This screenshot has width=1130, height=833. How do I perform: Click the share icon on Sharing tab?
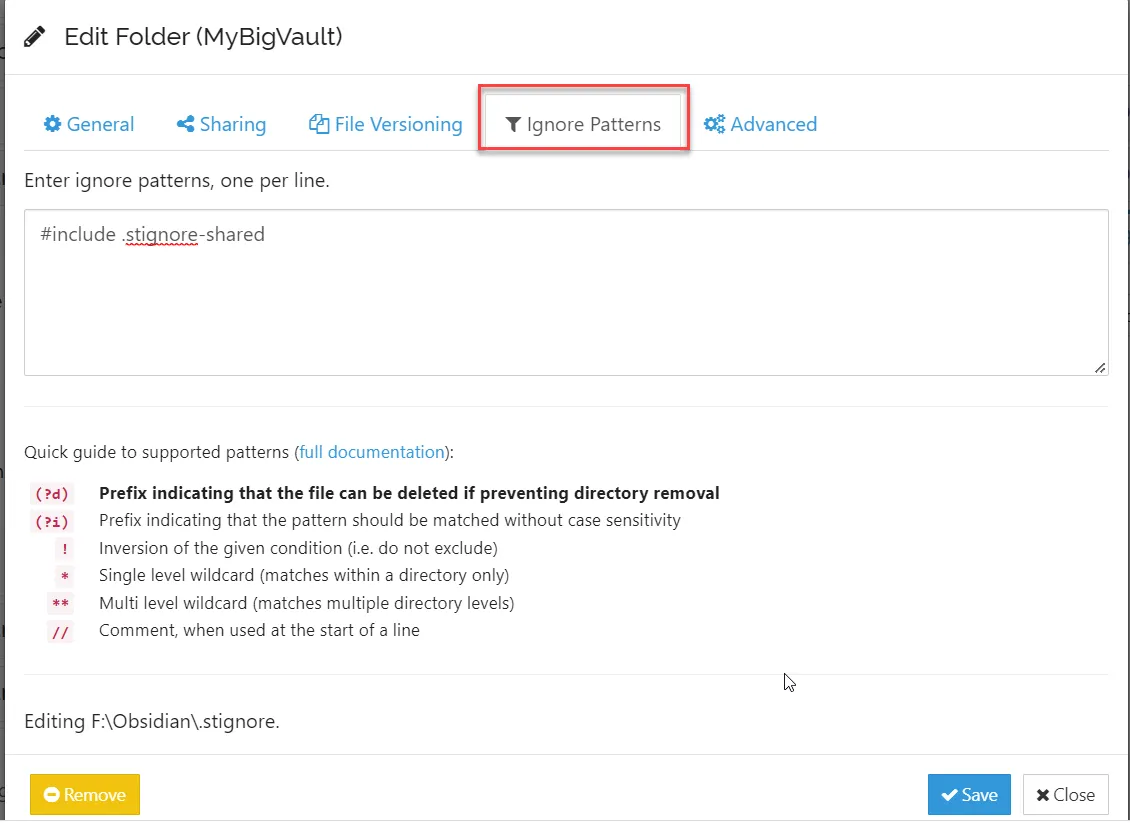[185, 124]
